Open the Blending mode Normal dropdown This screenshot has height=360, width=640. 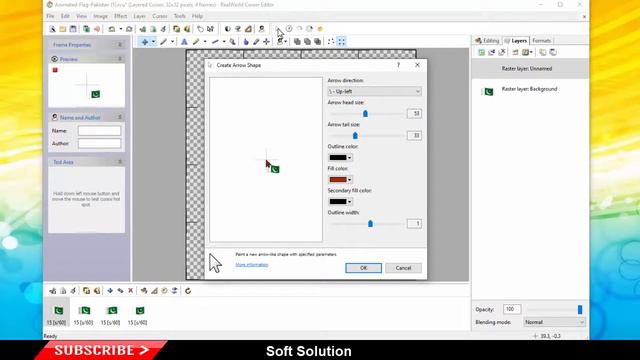[554, 322]
